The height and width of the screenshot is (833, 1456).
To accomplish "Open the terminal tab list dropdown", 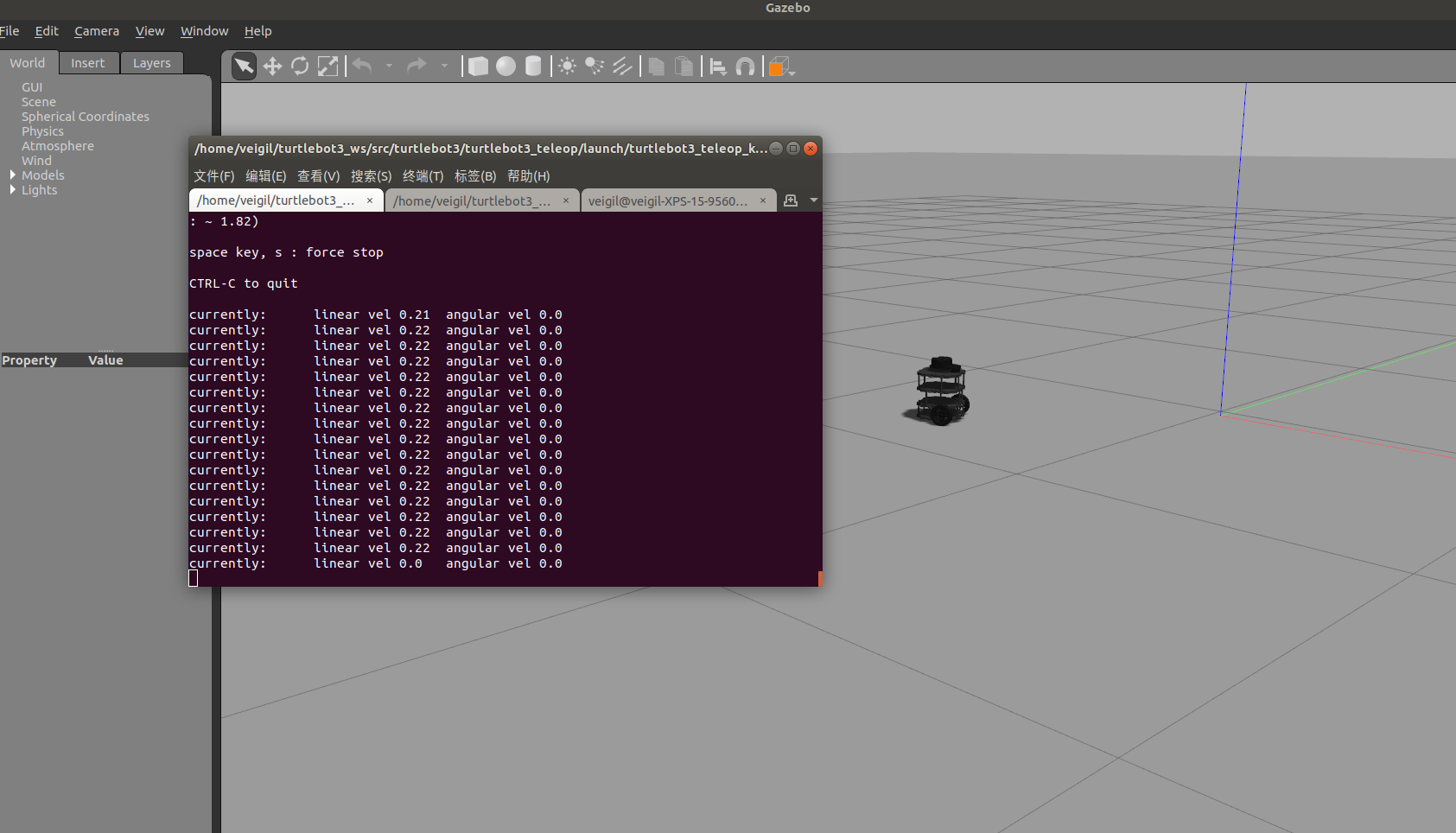I will pyautogui.click(x=814, y=200).
